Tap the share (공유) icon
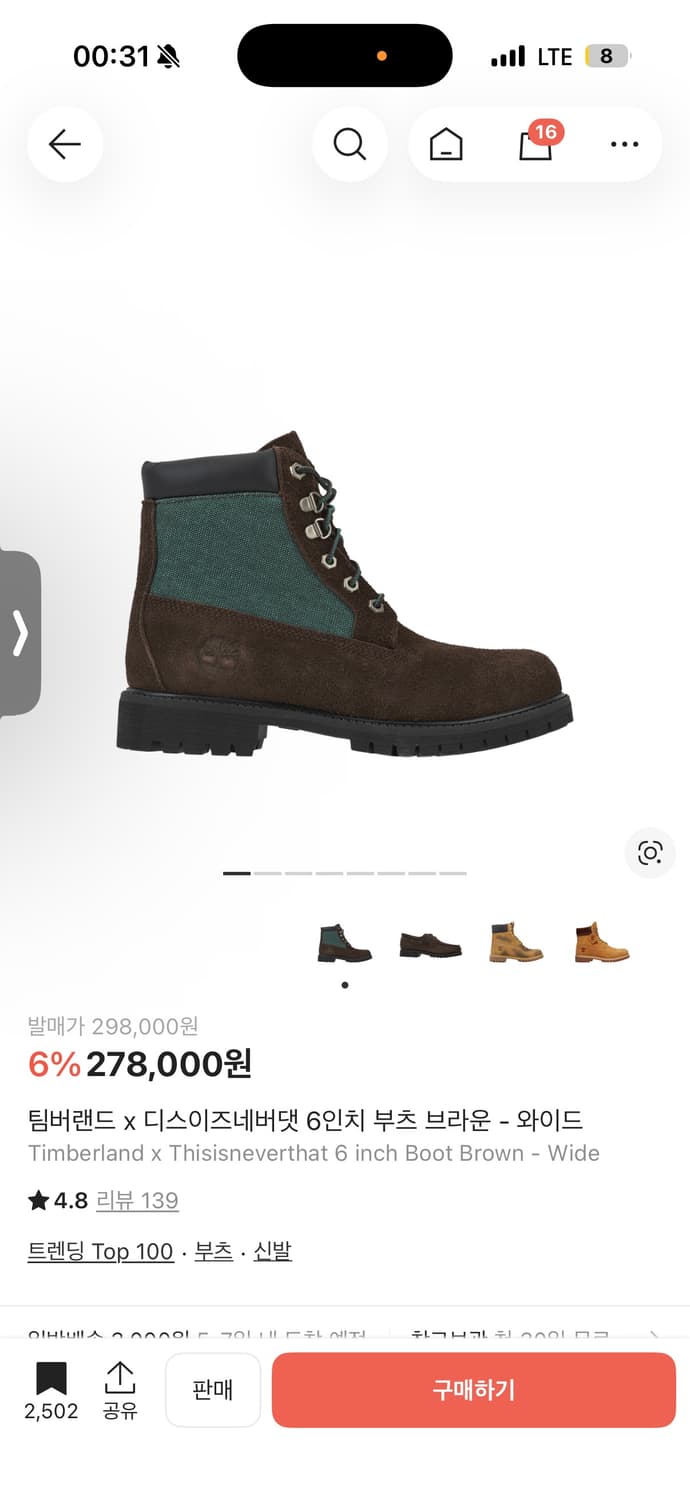 [120, 1390]
